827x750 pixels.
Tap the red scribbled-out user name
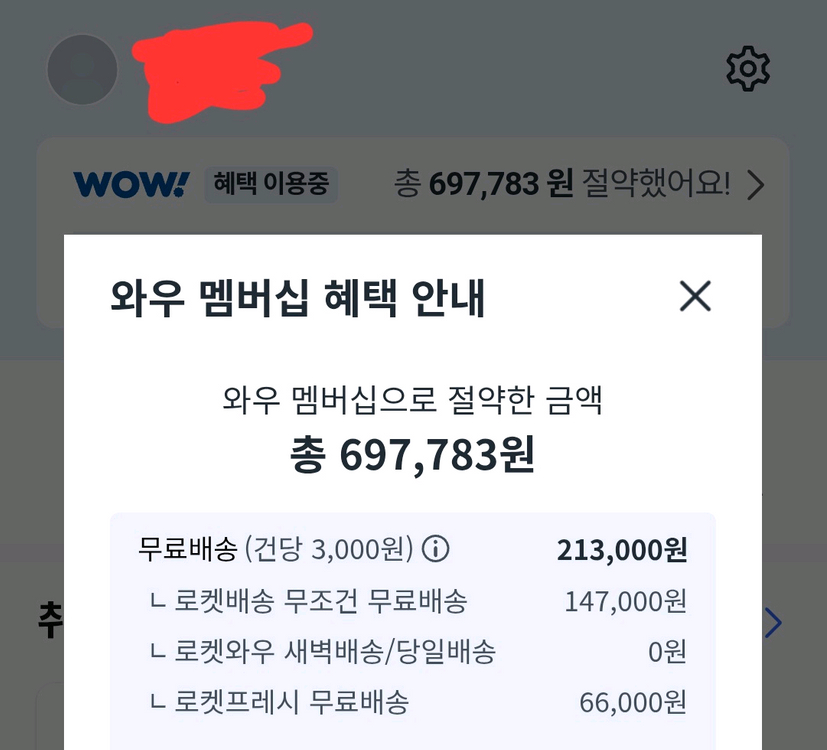(x=222, y=72)
